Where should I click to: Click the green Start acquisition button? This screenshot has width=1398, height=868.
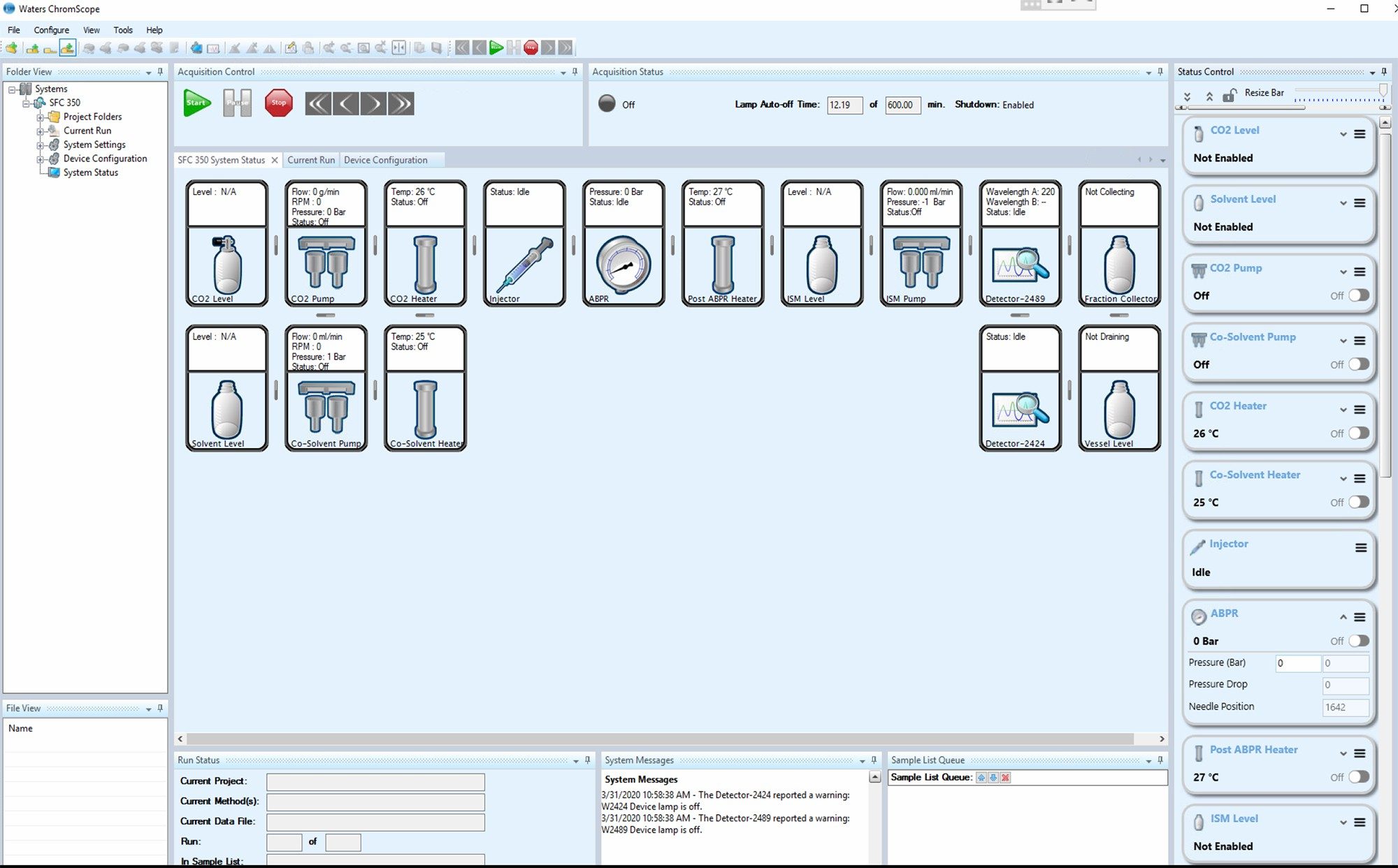pyautogui.click(x=197, y=103)
